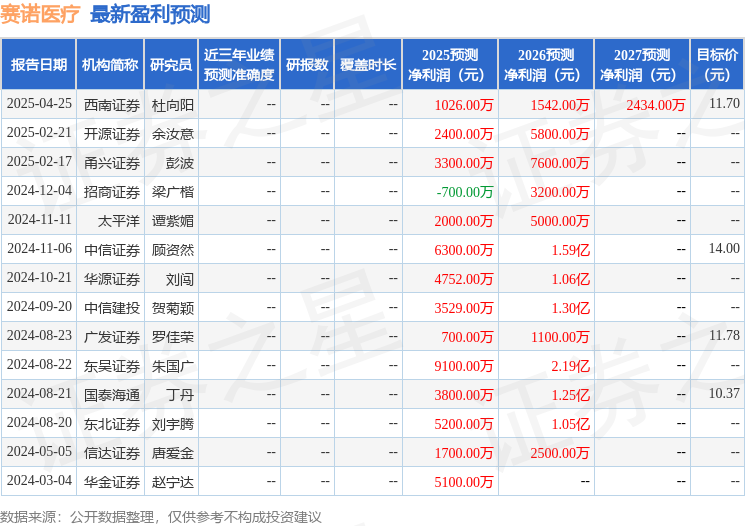Select the date 2025-02-21
Image resolution: width=745 pixels, height=526 pixels.
click(39, 133)
